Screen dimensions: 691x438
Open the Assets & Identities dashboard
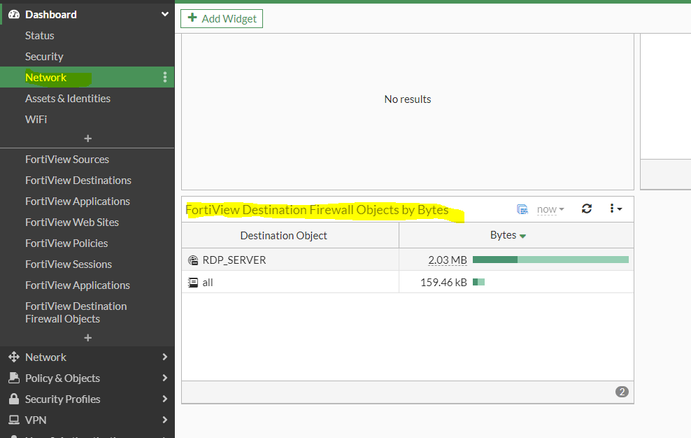point(67,98)
